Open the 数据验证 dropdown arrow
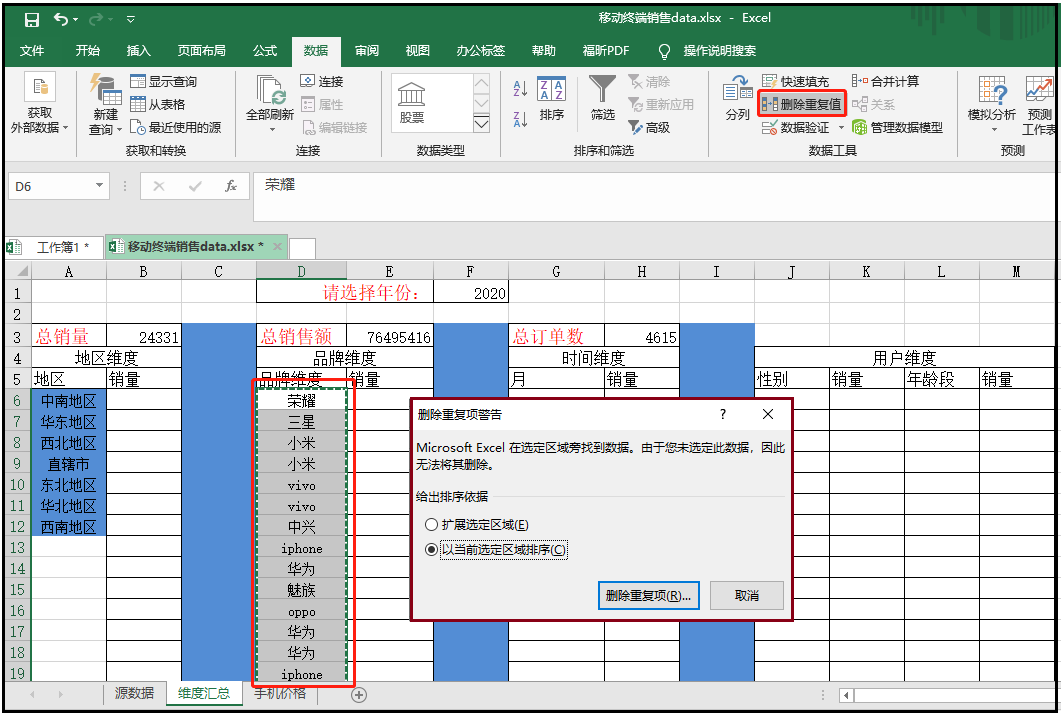 pyautogui.click(x=841, y=127)
